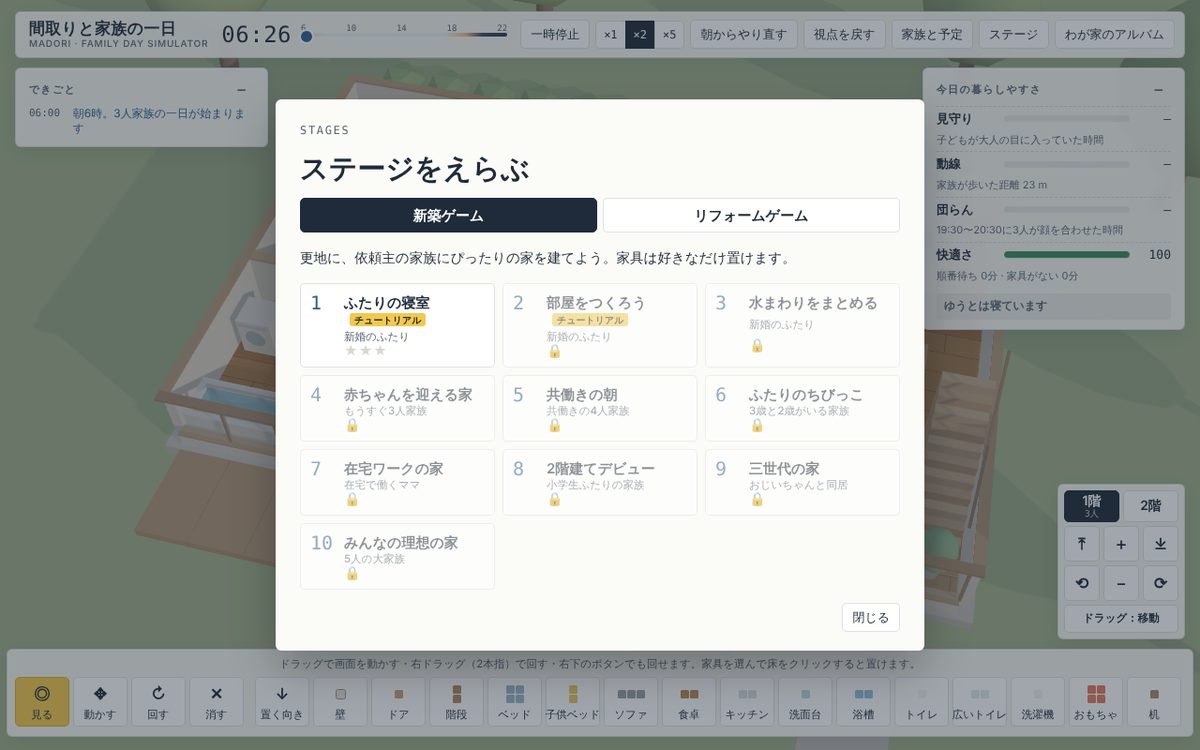The height and width of the screenshot is (750, 1200).
Task: Tilt camera down with bottom-arrow button
Action: coord(1160,544)
